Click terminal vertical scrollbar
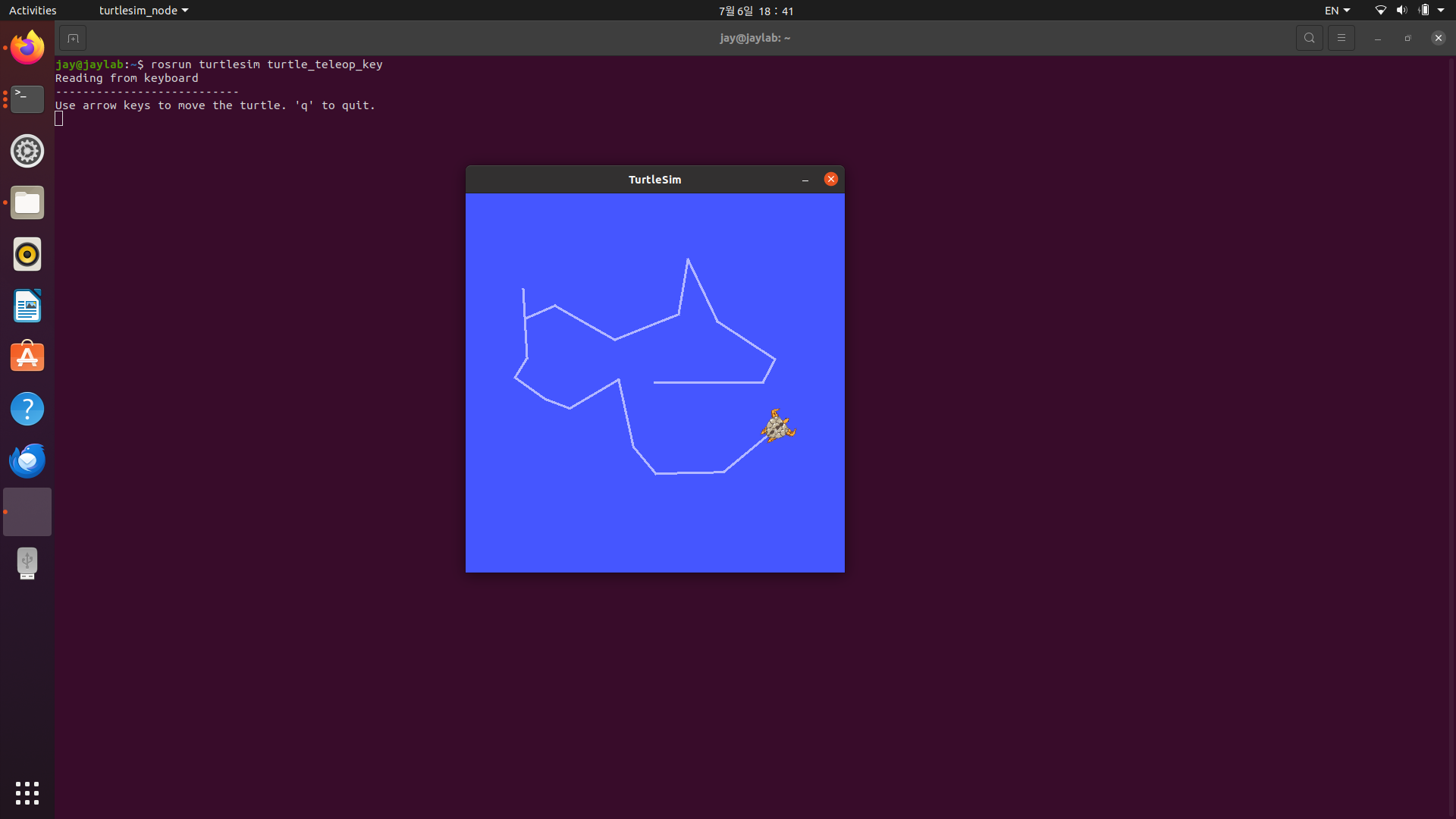Screen dimensions: 1456x819 pos(1451,437)
